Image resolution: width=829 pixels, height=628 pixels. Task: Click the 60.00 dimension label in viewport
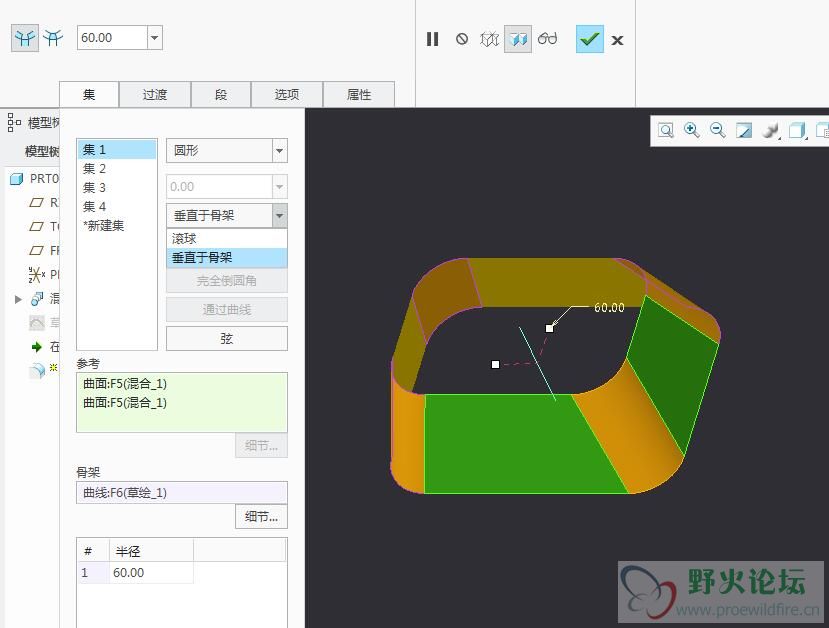[x=609, y=308]
